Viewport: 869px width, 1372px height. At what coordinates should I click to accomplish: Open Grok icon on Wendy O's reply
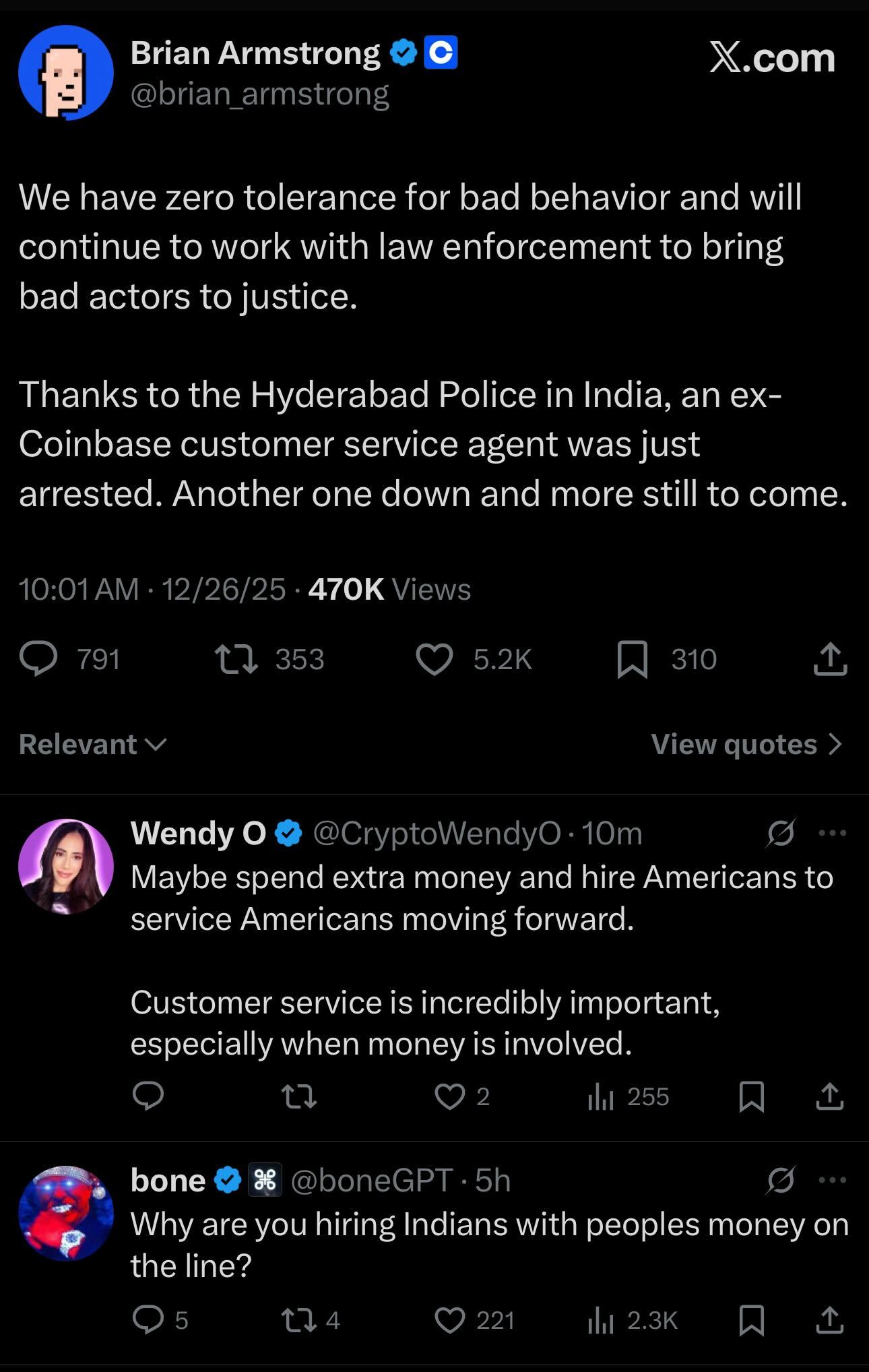781,834
